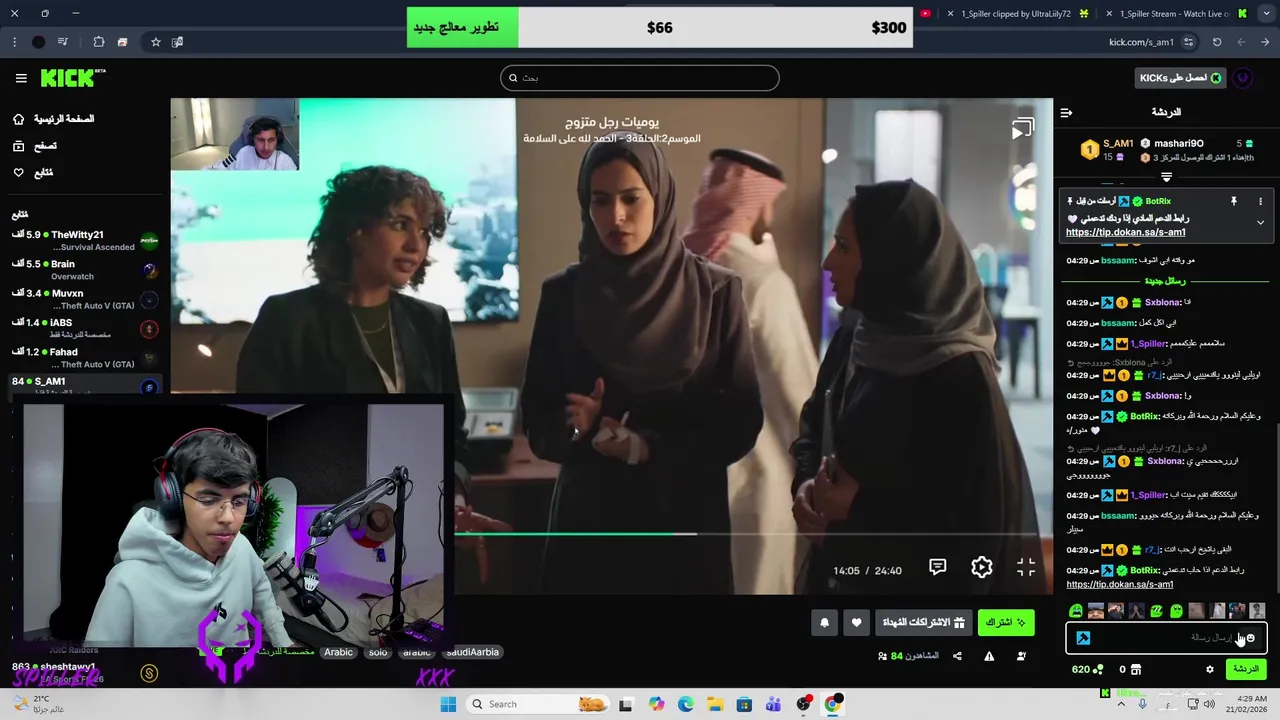This screenshot has width=1280, height=720.
Task: Select the sleeping green emote
Action: [x=1157, y=610]
